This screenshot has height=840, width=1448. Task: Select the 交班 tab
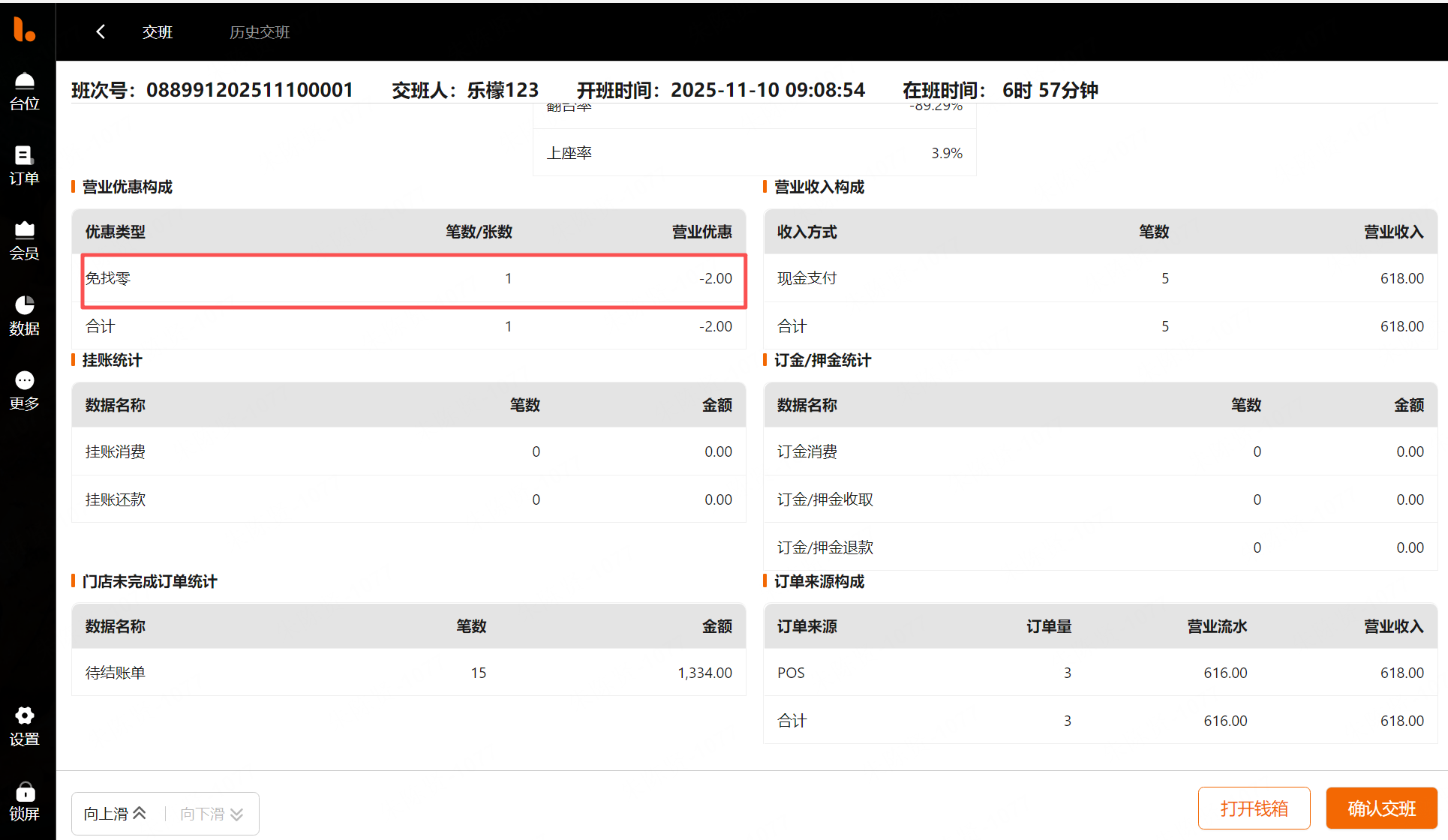pyautogui.click(x=158, y=32)
